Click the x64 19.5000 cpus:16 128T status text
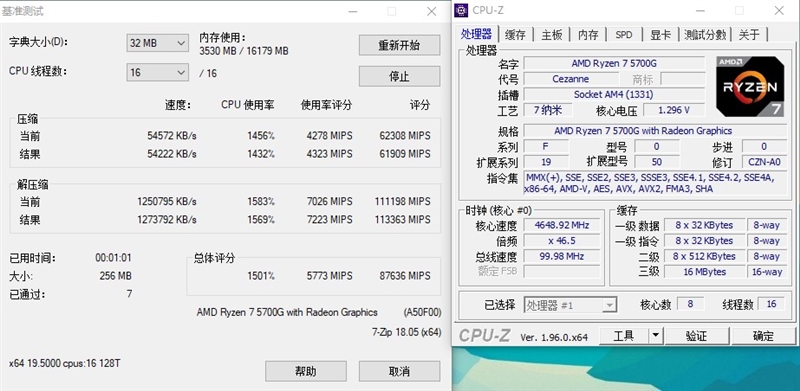This screenshot has height=391, width=800. (x=65, y=363)
